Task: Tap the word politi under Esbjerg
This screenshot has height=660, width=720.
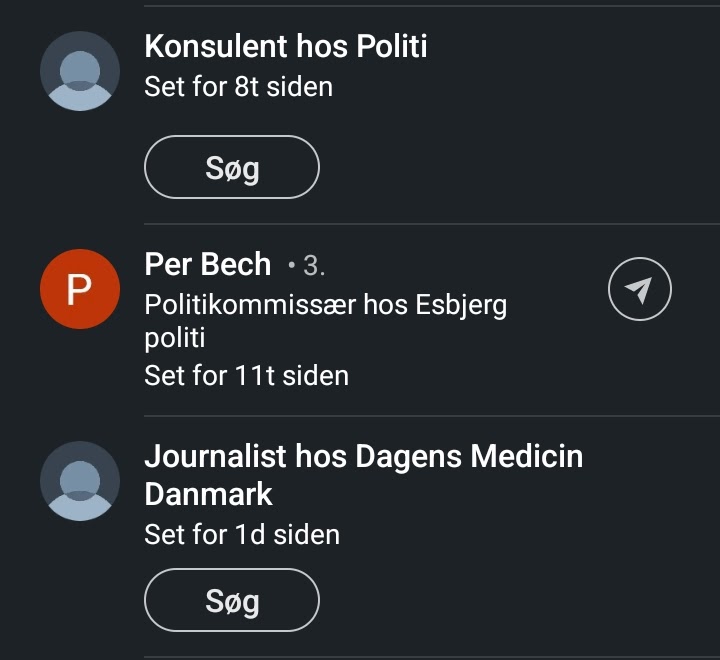Action: click(x=174, y=338)
